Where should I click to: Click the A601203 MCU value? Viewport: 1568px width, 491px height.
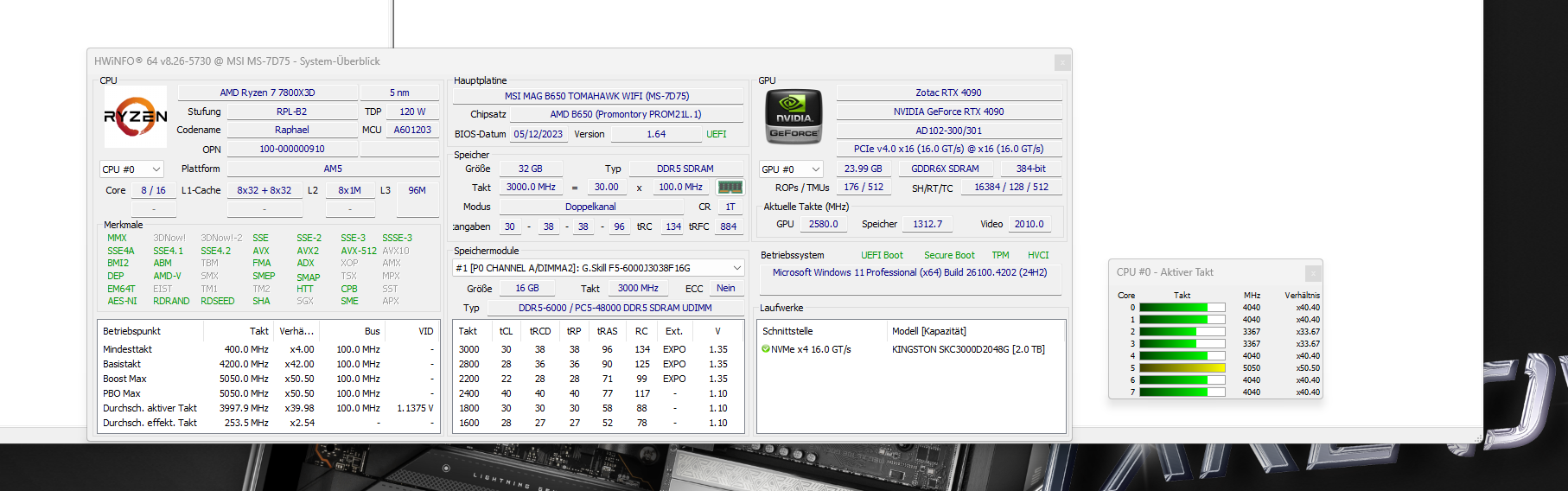(412, 130)
